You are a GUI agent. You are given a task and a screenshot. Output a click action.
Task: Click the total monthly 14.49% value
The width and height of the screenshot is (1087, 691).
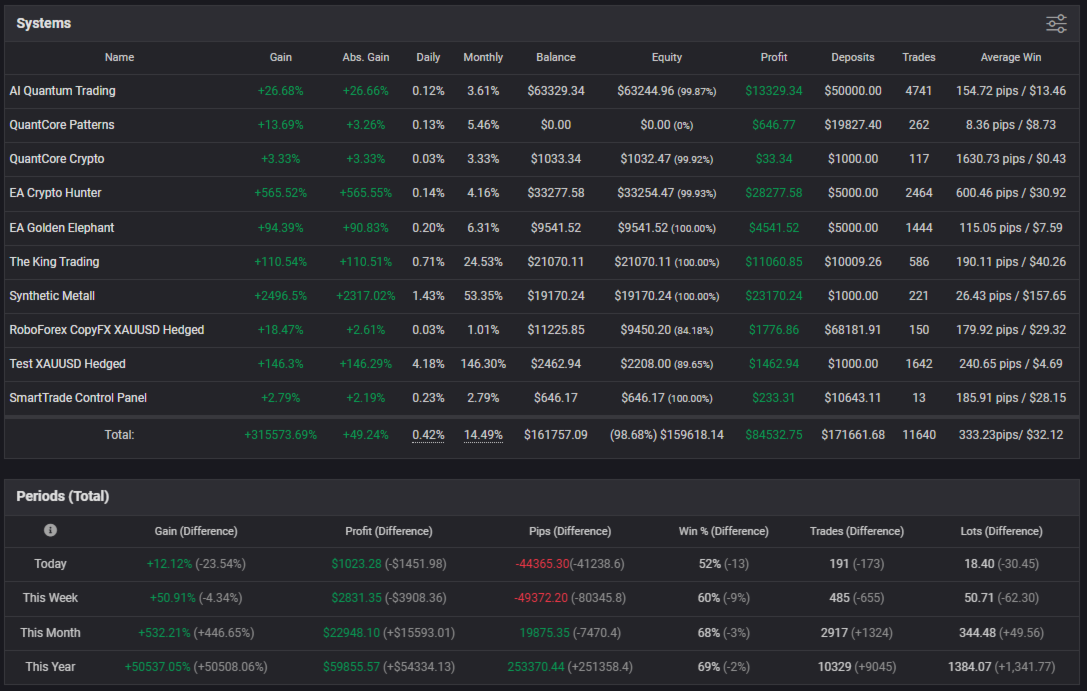(x=483, y=435)
